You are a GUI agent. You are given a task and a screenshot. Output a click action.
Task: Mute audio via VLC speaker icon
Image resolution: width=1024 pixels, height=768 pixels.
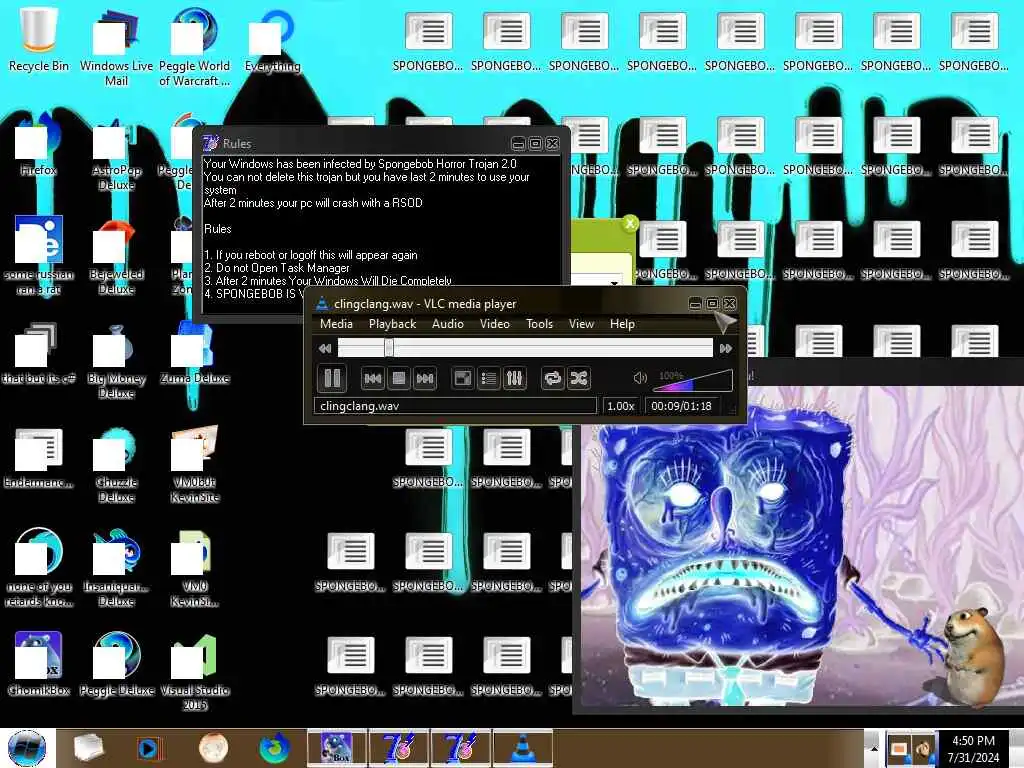click(x=640, y=378)
